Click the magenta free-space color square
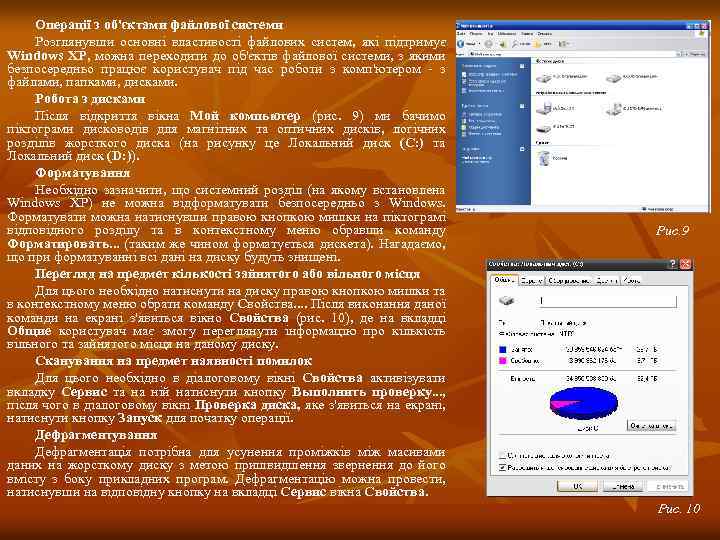The height and width of the screenshot is (540, 720). click(502, 361)
